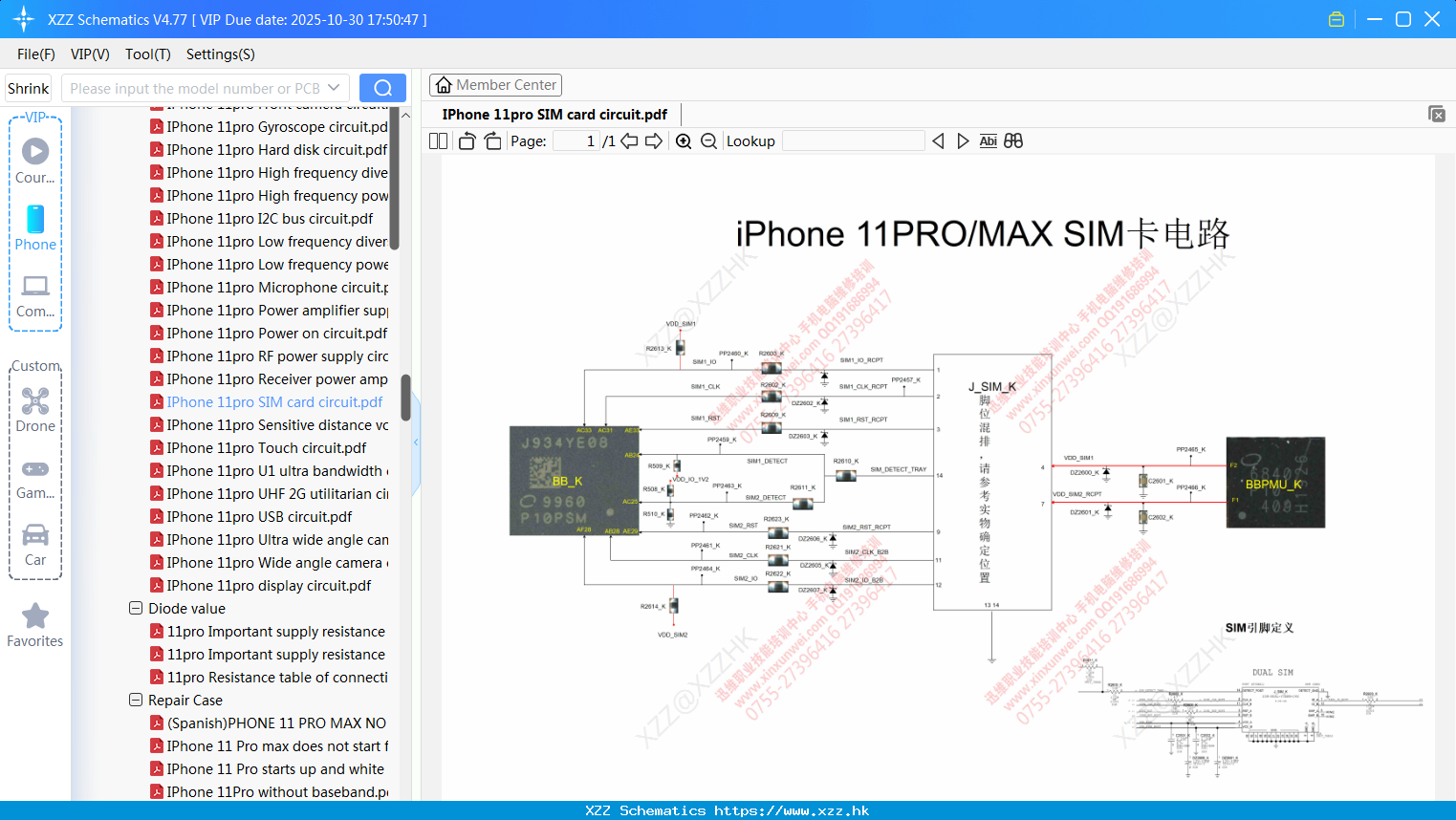The image size is (1456, 820).
Task: Collapse the Repair Case folder
Action: pos(136,700)
